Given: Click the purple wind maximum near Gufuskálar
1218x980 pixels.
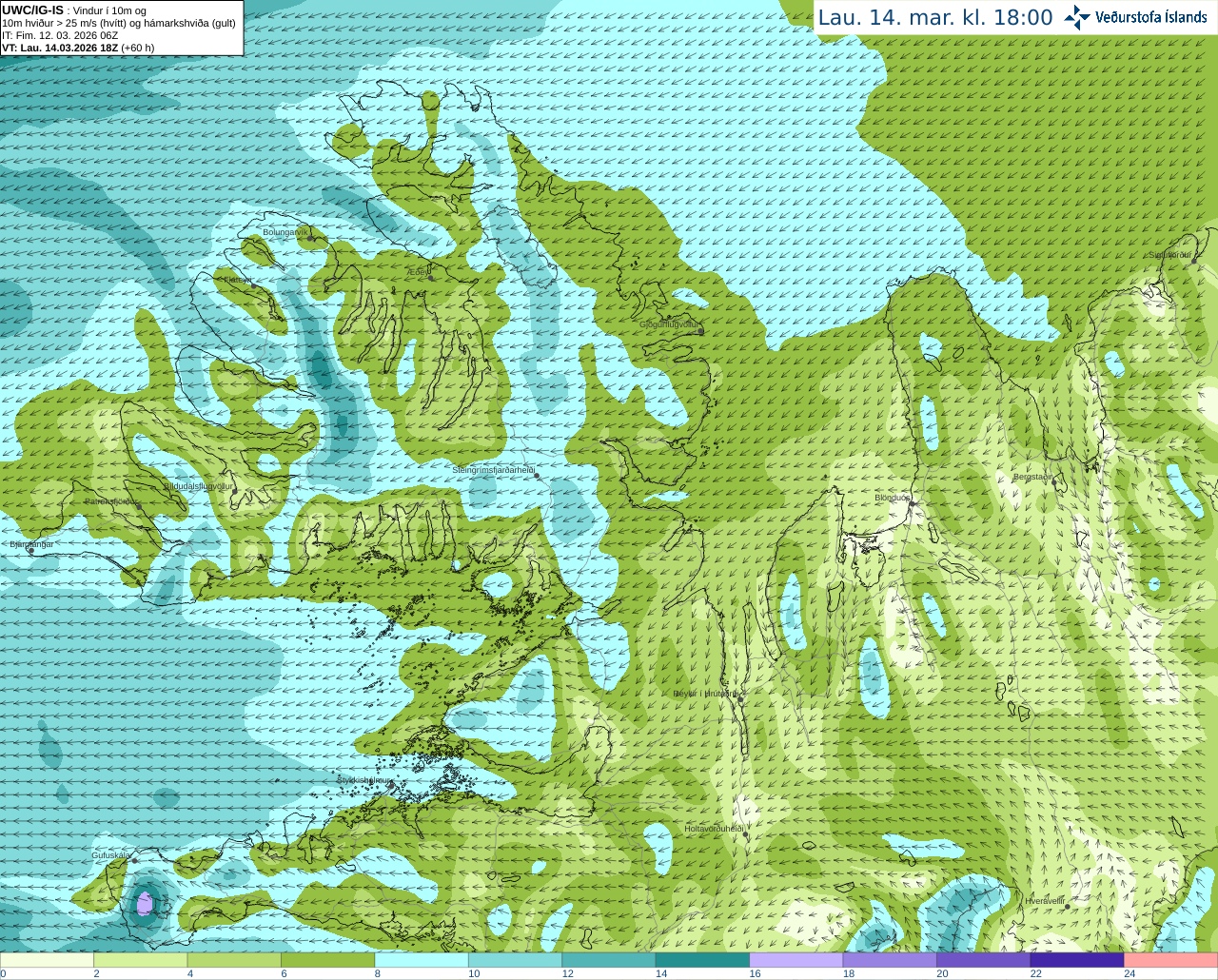Looking at the screenshot, I should pos(145,903).
